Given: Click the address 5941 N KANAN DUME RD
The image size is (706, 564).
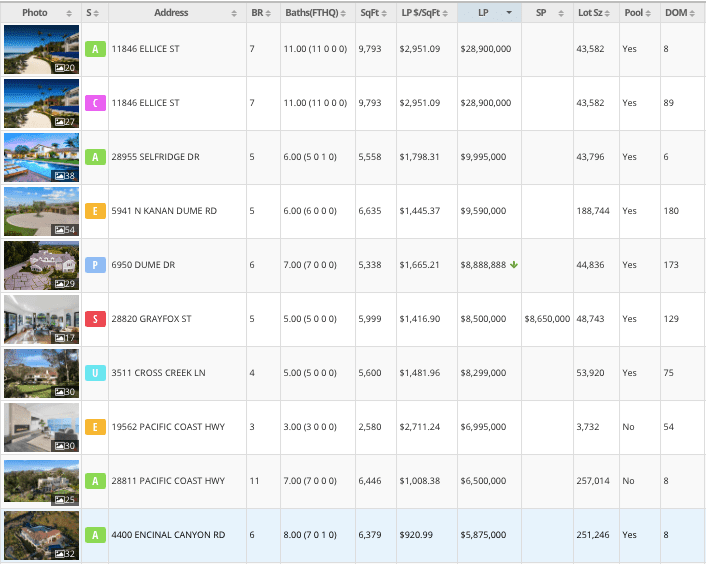Looking at the screenshot, I should pyautogui.click(x=164, y=211).
